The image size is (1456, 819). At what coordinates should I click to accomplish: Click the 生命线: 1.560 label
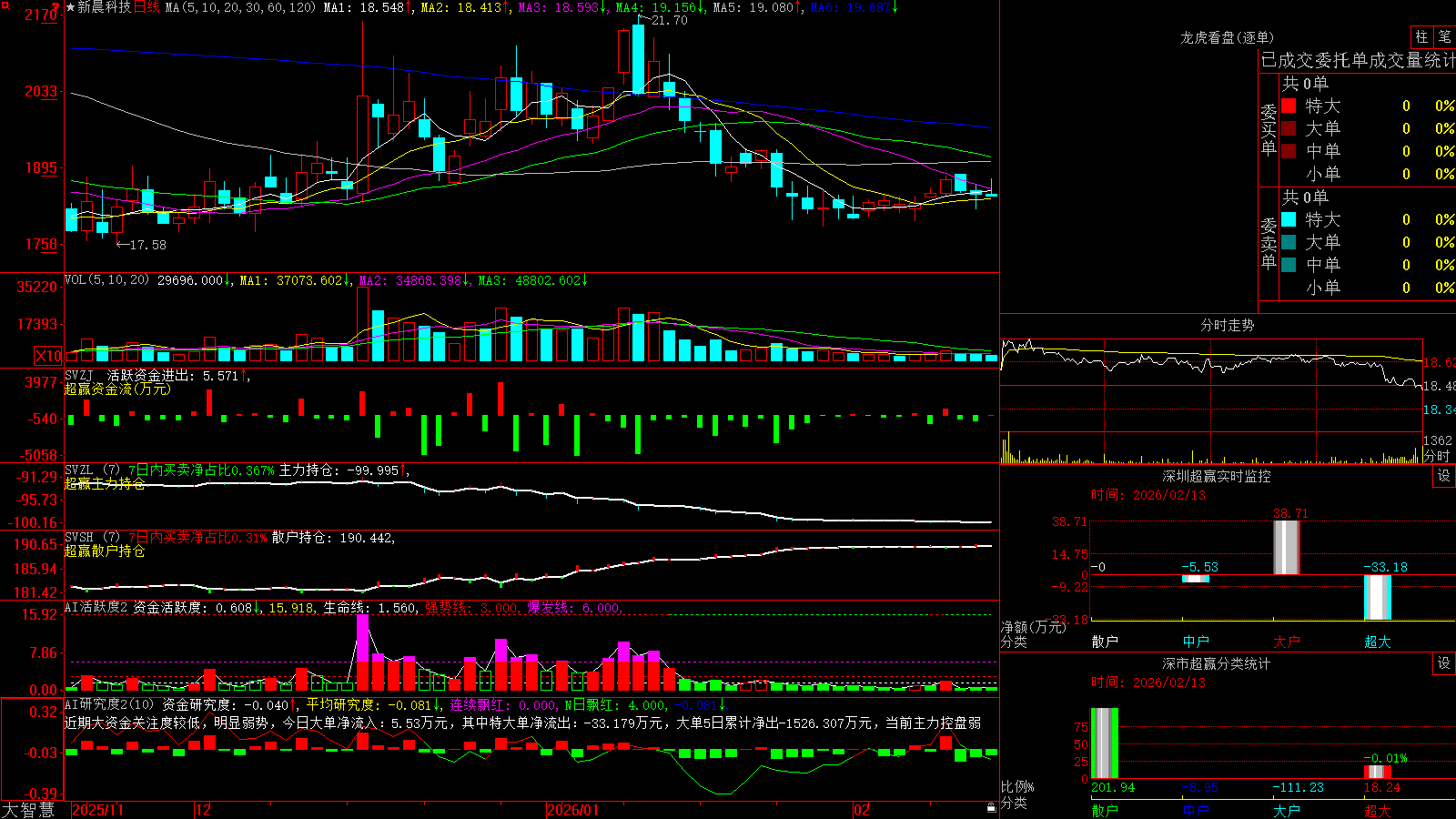[x=370, y=608]
